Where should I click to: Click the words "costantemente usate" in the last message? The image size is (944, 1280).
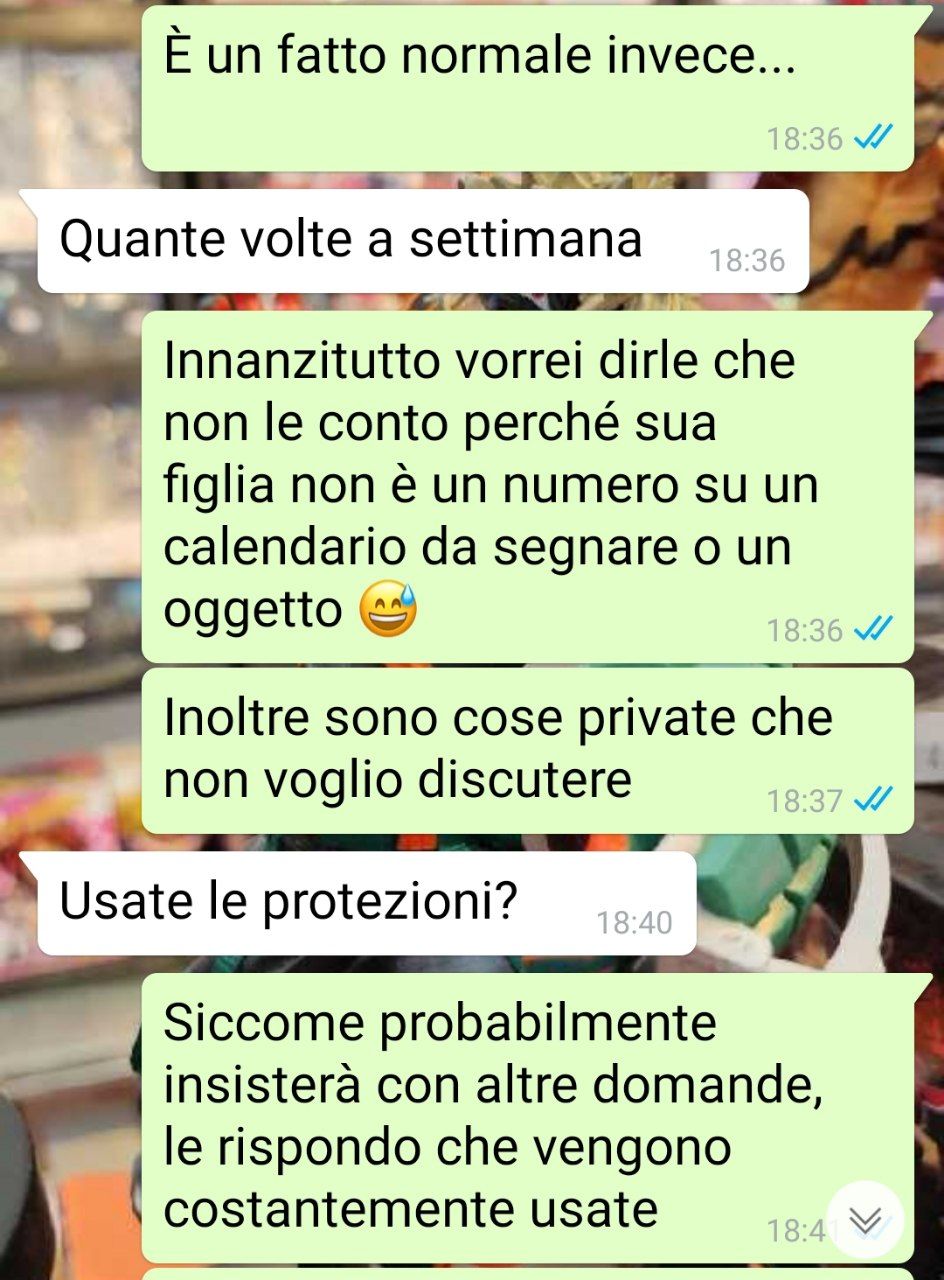[411, 1210]
